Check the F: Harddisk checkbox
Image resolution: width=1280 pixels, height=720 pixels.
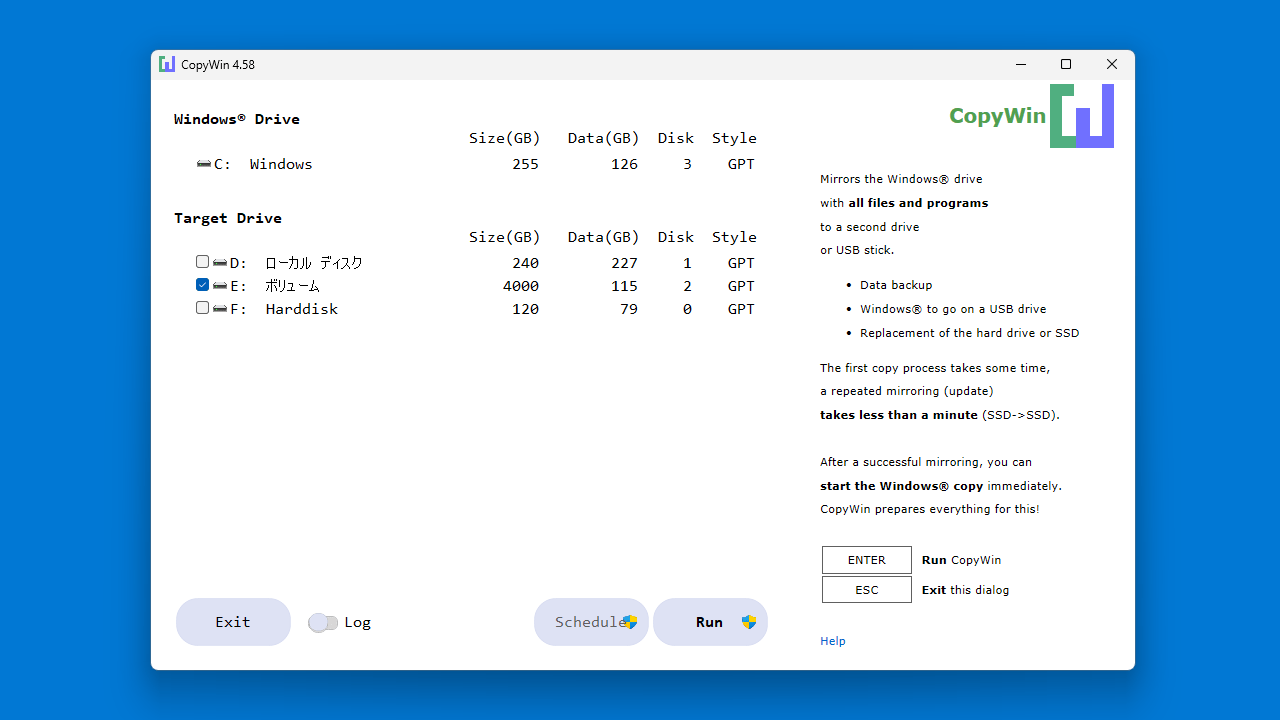[x=203, y=308]
